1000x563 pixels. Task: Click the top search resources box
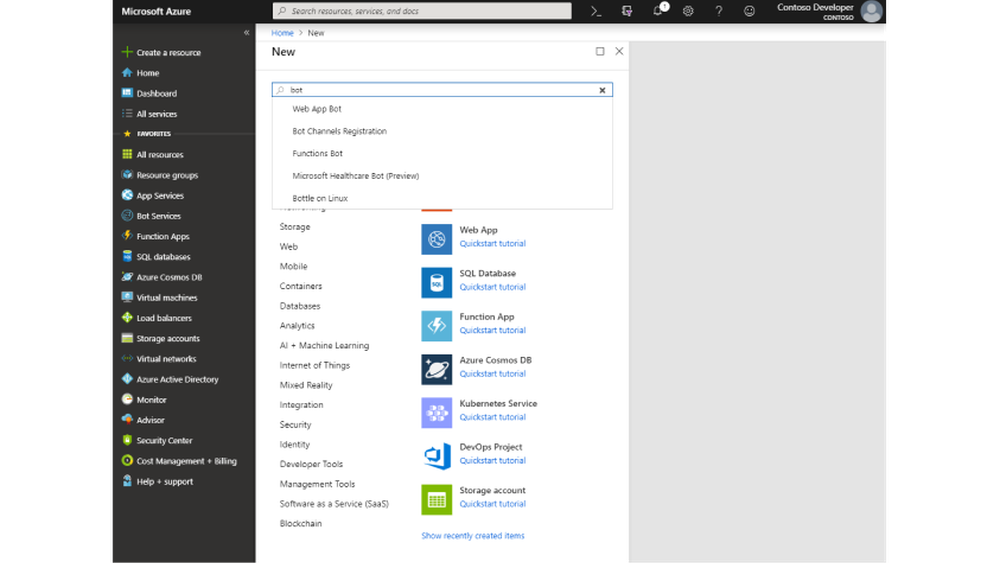click(422, 11)
